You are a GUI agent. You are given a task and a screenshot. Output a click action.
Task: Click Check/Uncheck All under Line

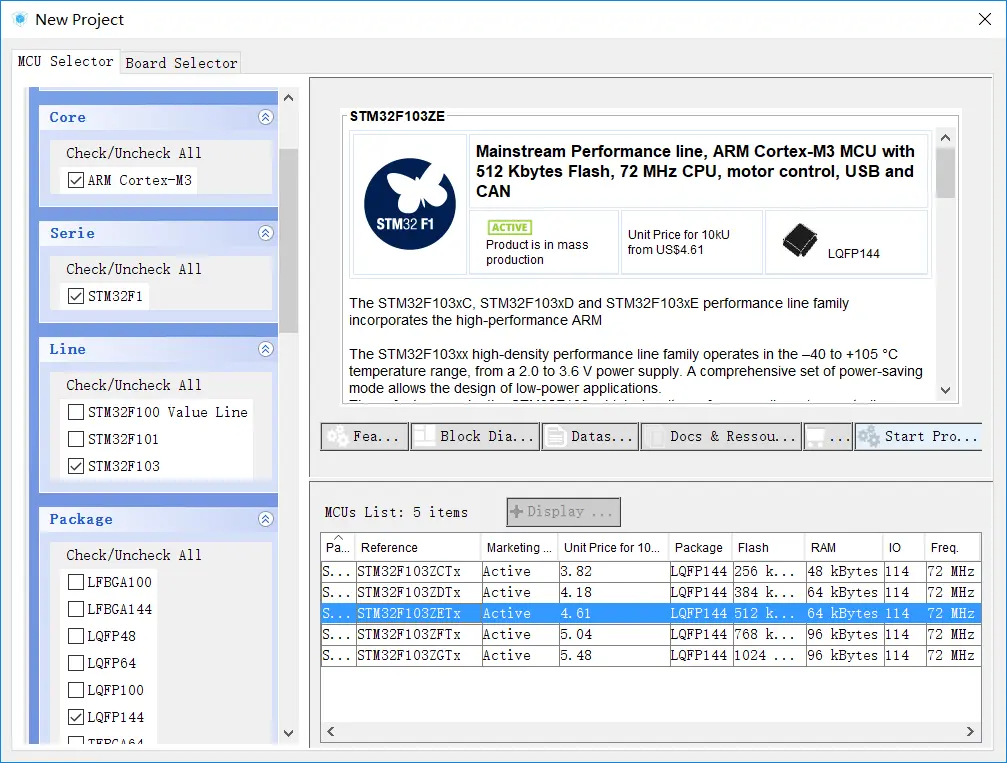click(134, 385)
